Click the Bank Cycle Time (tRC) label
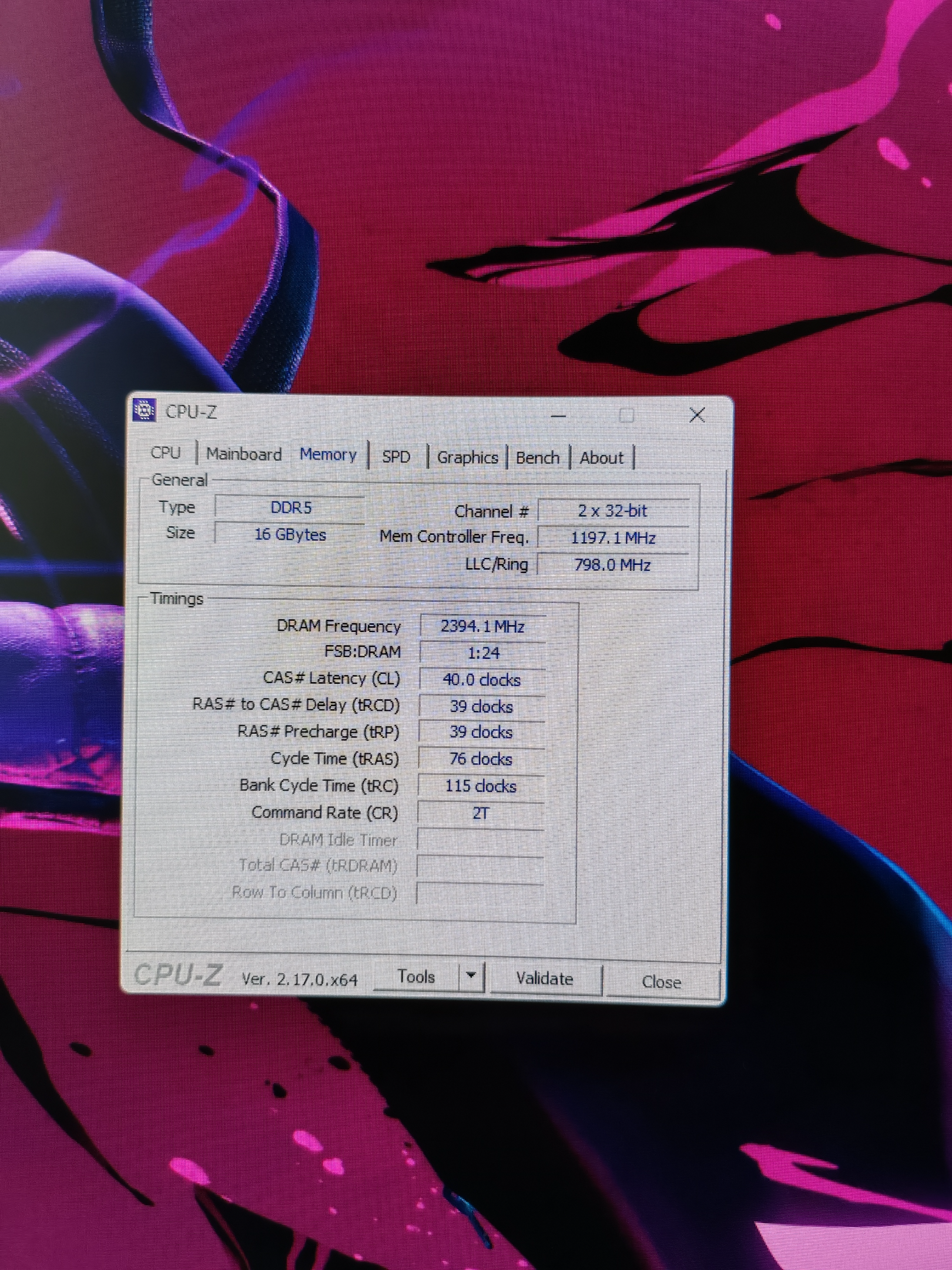Image resolution: width=952 pixels, height=1270 pixels. click(x=319, y=786)
